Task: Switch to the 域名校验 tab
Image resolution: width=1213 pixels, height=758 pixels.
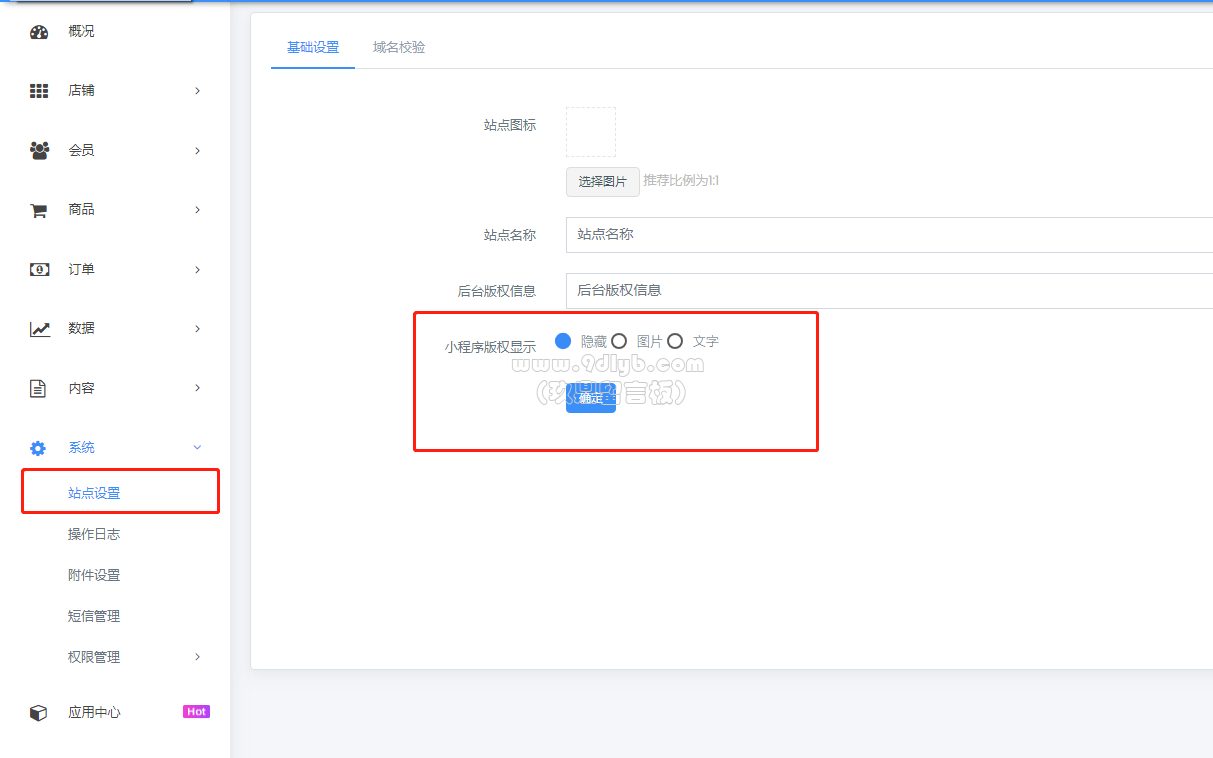Action: pyautogui.click(x=399, y=47)
